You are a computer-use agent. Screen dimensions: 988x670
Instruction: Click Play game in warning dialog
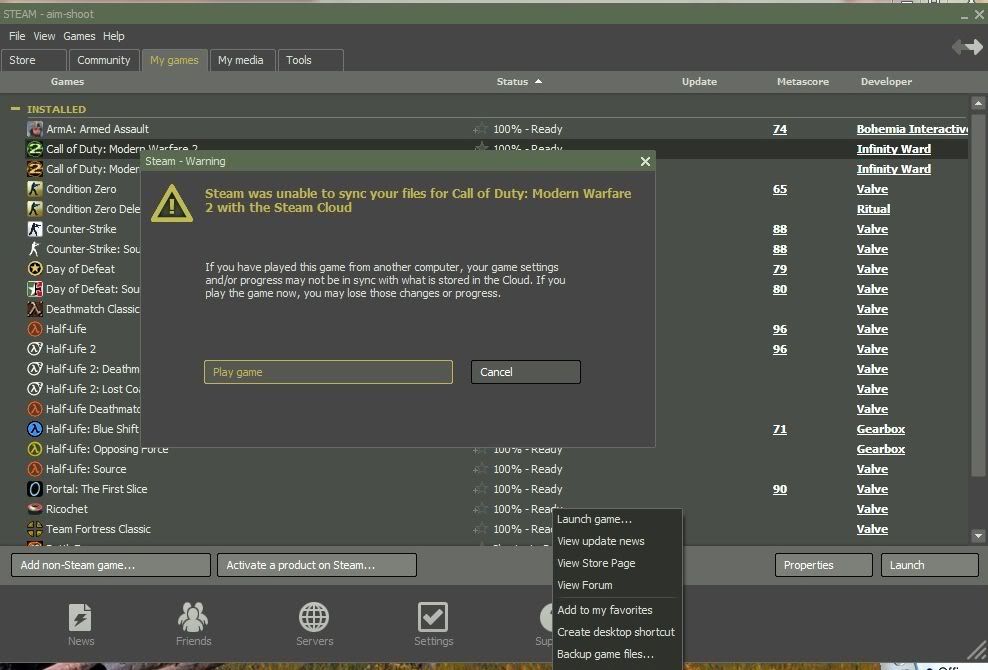pyautogui.click(x=328, y=372)
